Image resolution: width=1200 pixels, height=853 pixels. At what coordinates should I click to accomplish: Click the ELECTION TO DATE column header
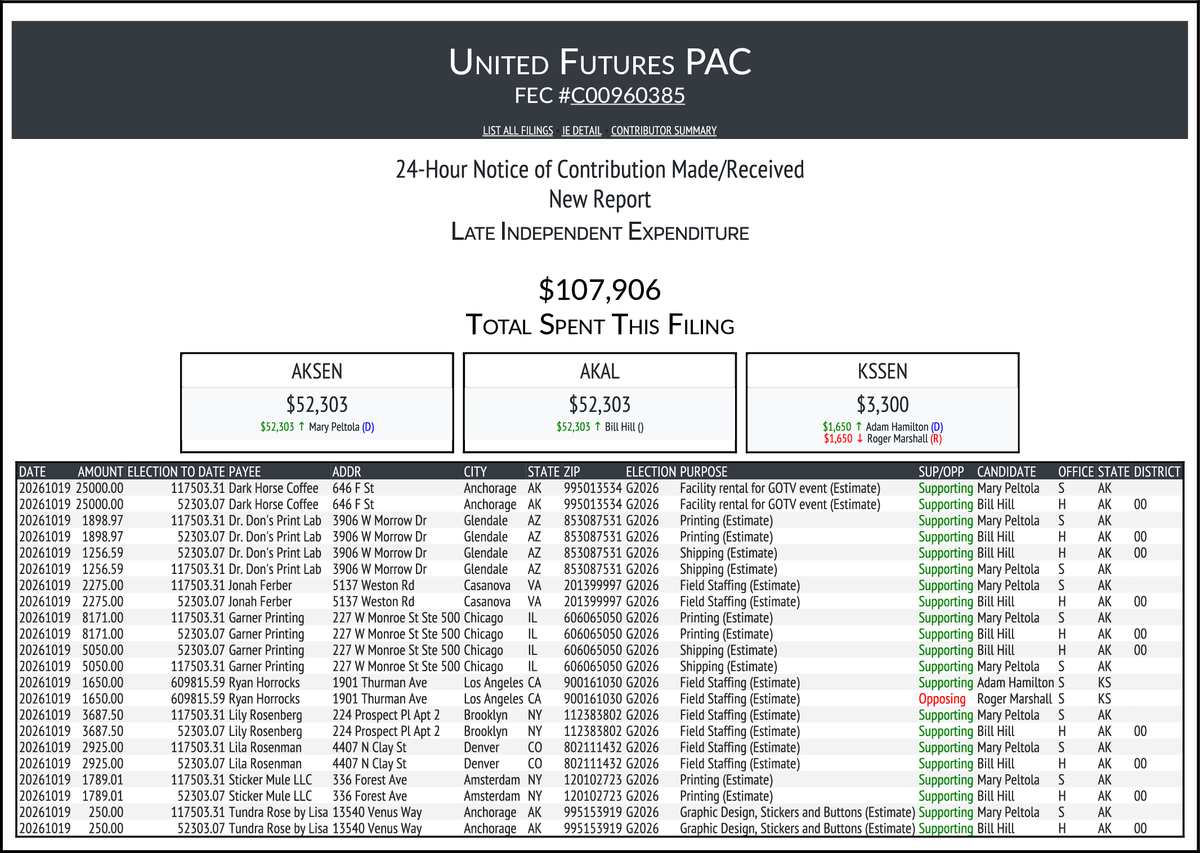[176, 472]
